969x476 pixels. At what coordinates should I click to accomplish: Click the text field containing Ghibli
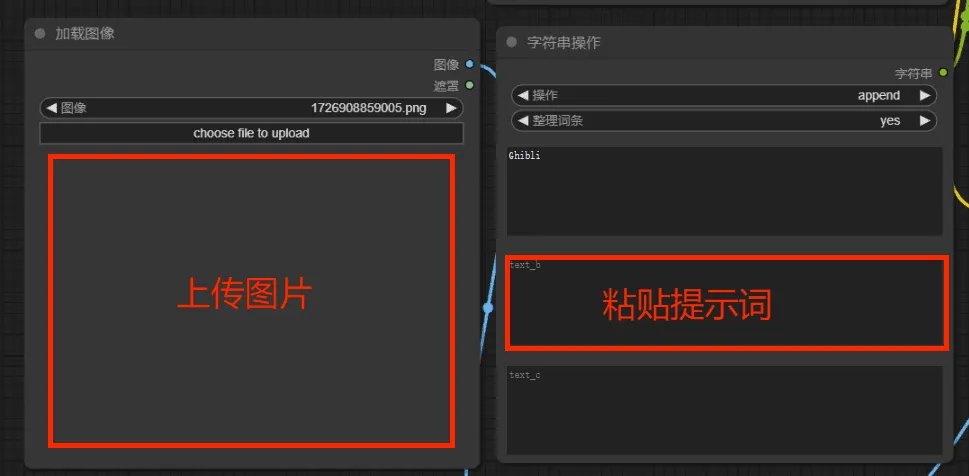pos(724,192)
